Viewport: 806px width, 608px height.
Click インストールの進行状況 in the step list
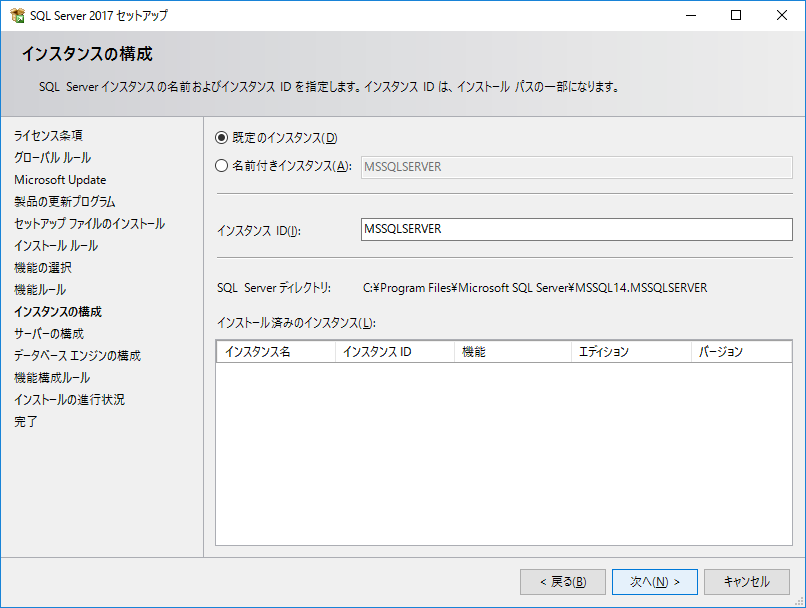pos(69,400)
